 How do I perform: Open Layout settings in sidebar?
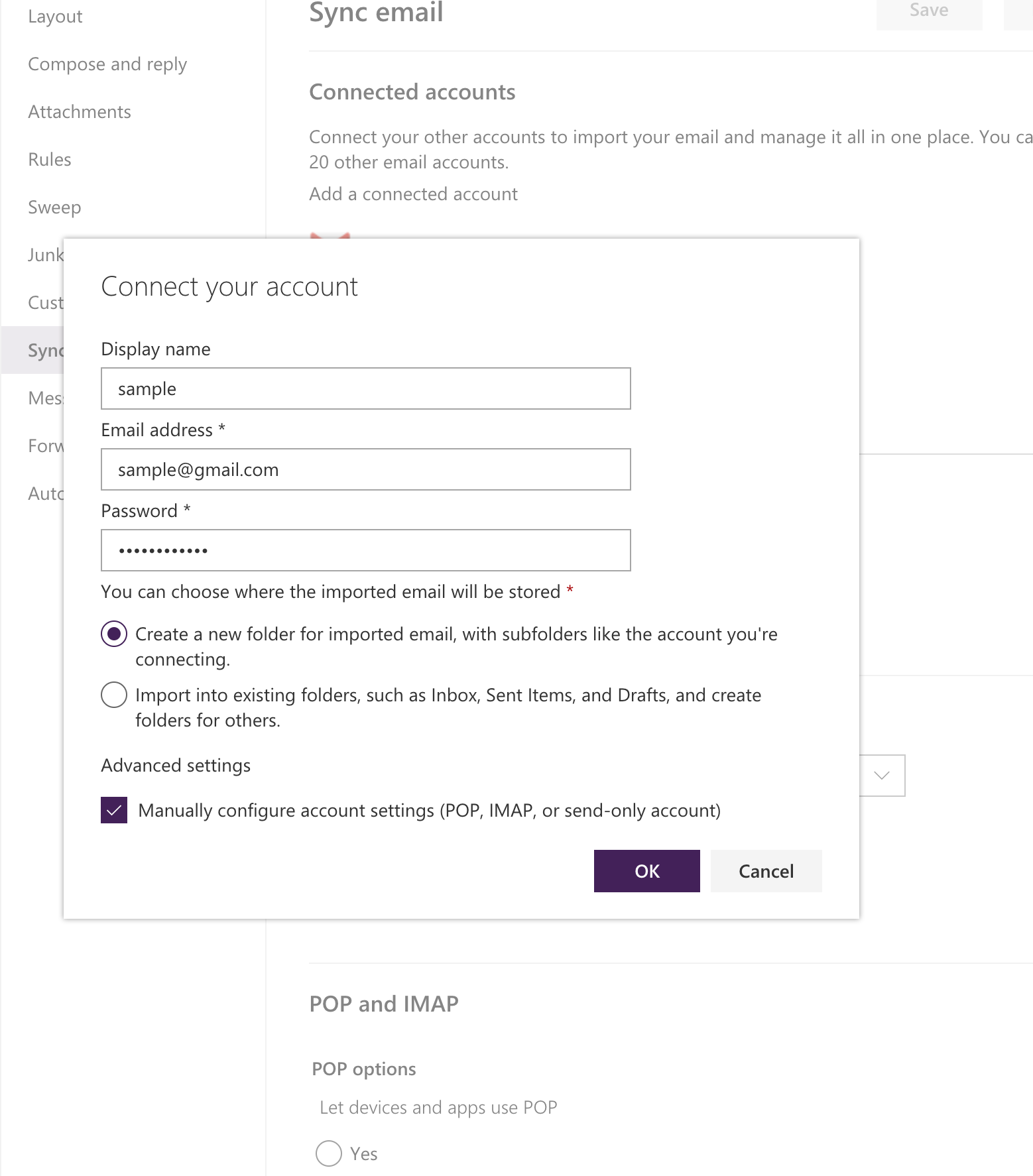point(55,17)
